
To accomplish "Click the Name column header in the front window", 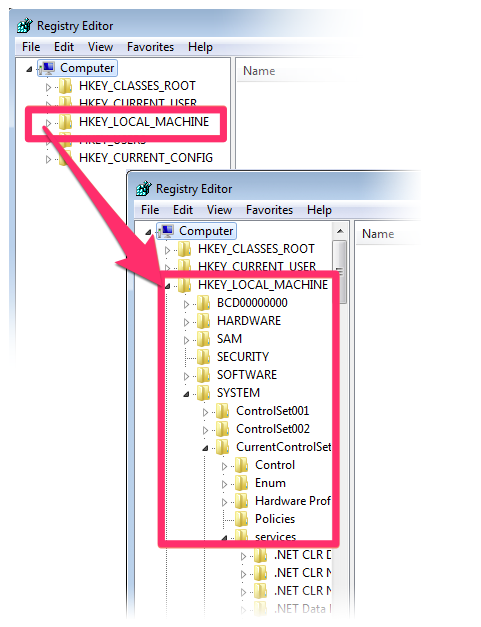I will [378, 234].
